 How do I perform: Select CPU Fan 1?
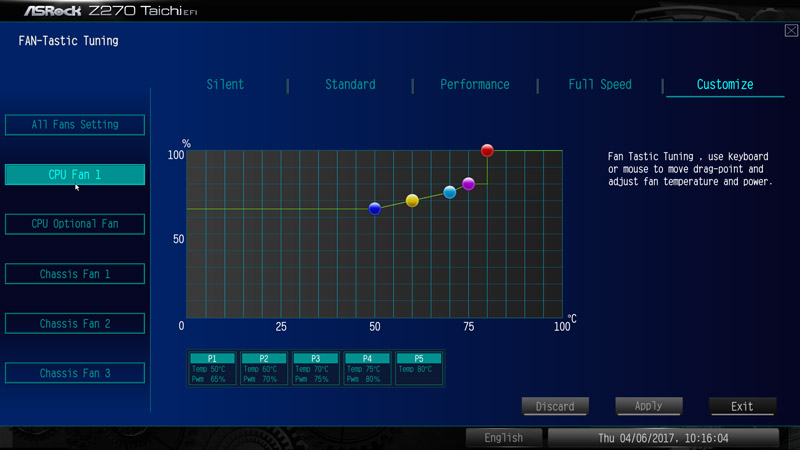coord(75,174)
